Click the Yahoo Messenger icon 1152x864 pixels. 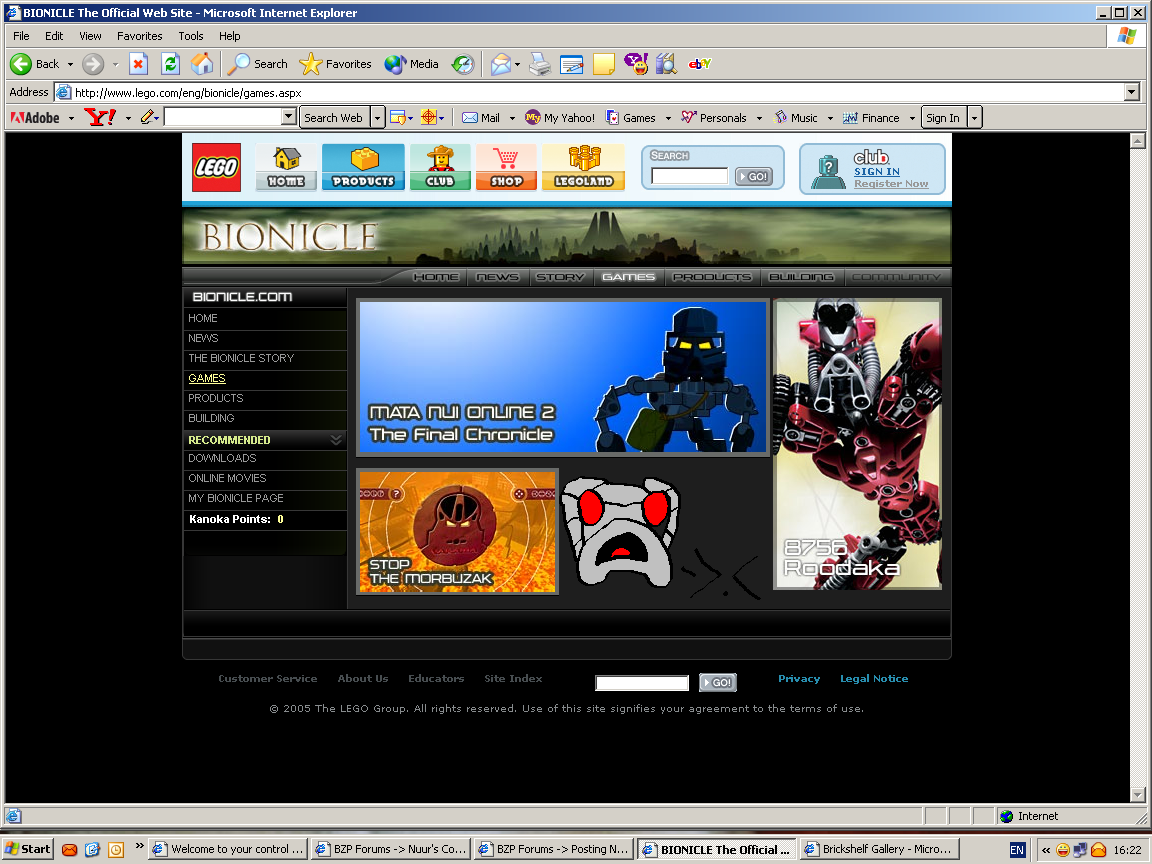pos(636,64)
